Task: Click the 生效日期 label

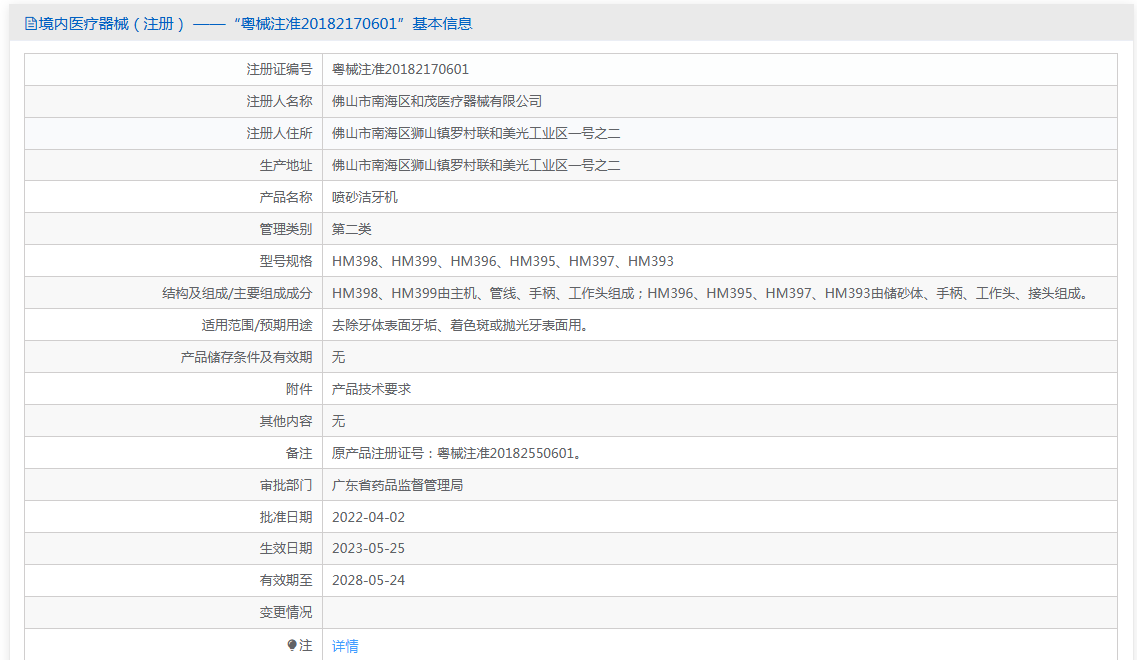Action: pyautogui.click(x=286, y=548)
